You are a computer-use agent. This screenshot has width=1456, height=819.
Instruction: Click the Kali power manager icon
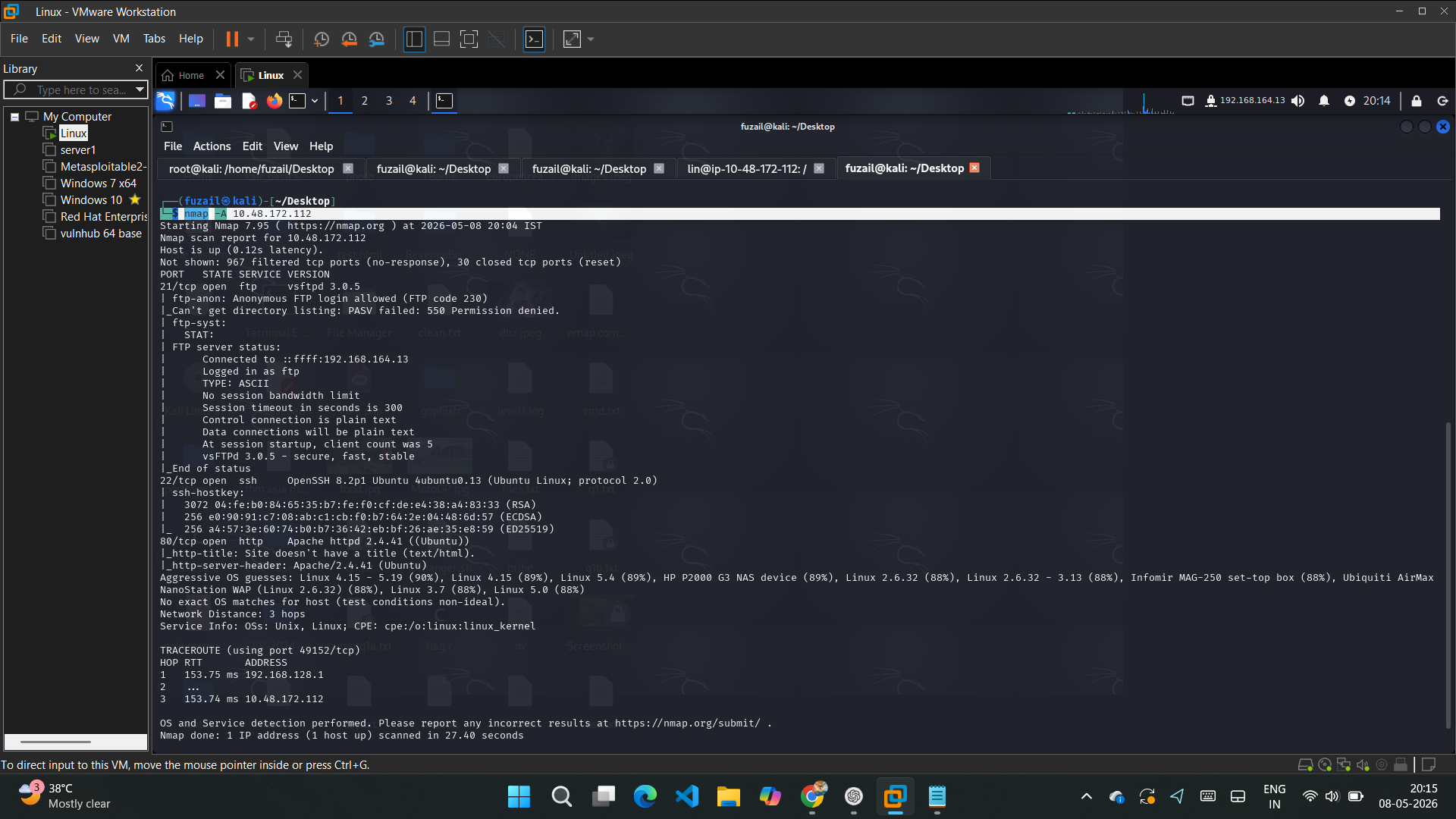point(1350,101)
